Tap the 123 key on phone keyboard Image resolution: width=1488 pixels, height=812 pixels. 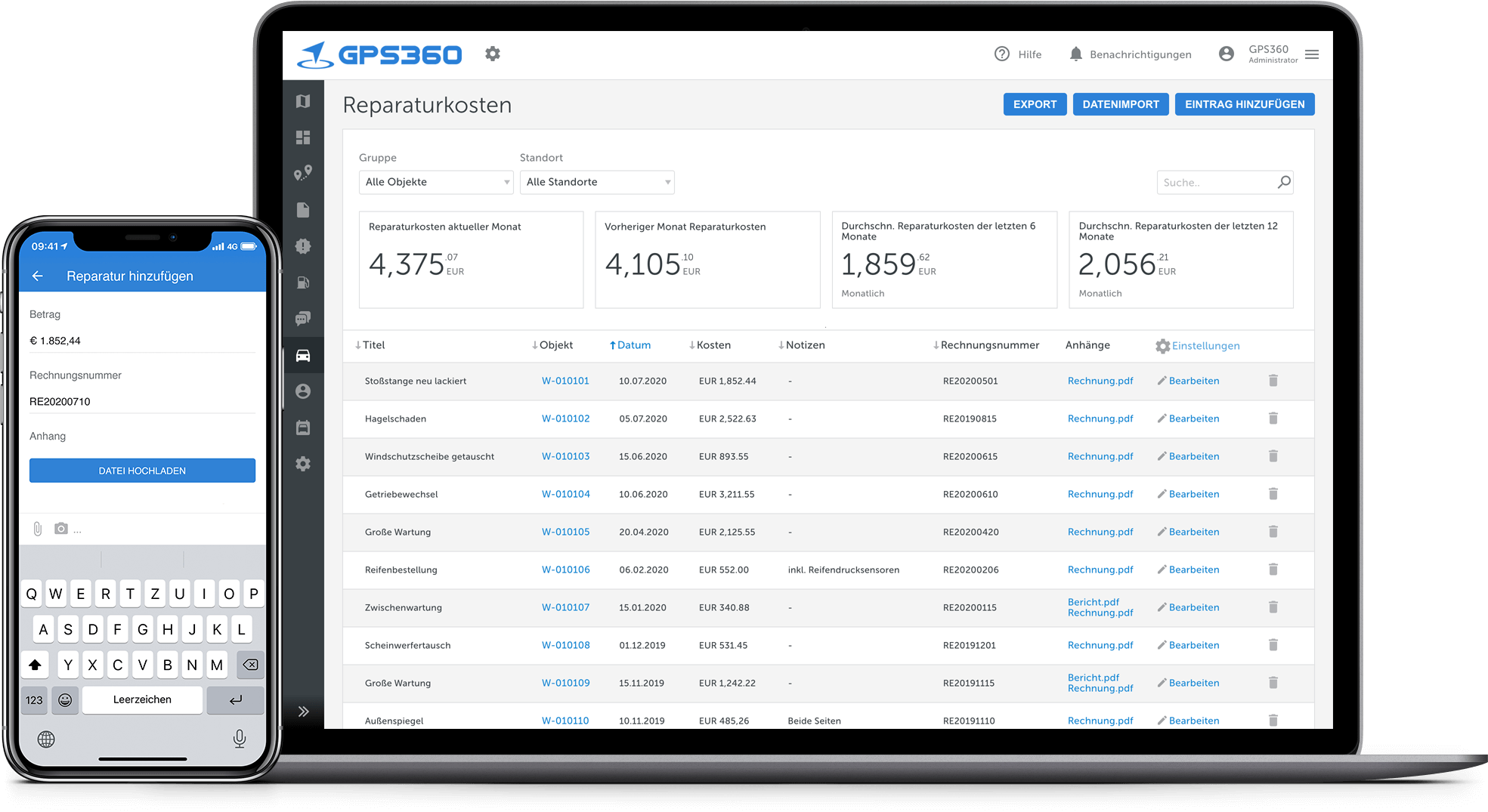point(34,700)
